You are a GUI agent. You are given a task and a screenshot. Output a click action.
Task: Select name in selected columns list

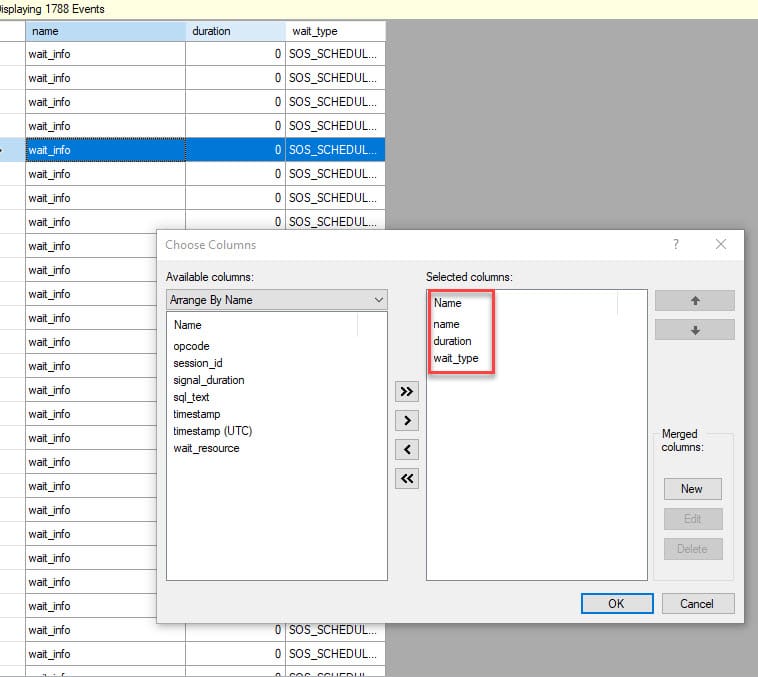[446, 324]
